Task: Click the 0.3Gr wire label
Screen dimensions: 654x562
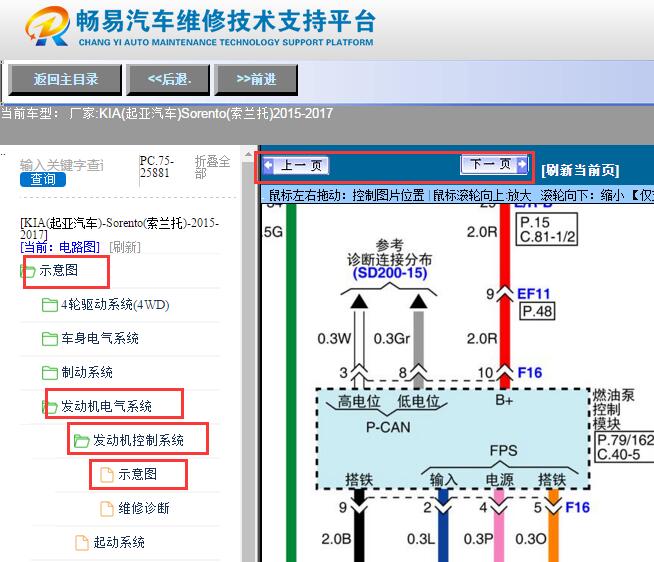Action: point(392,338)
